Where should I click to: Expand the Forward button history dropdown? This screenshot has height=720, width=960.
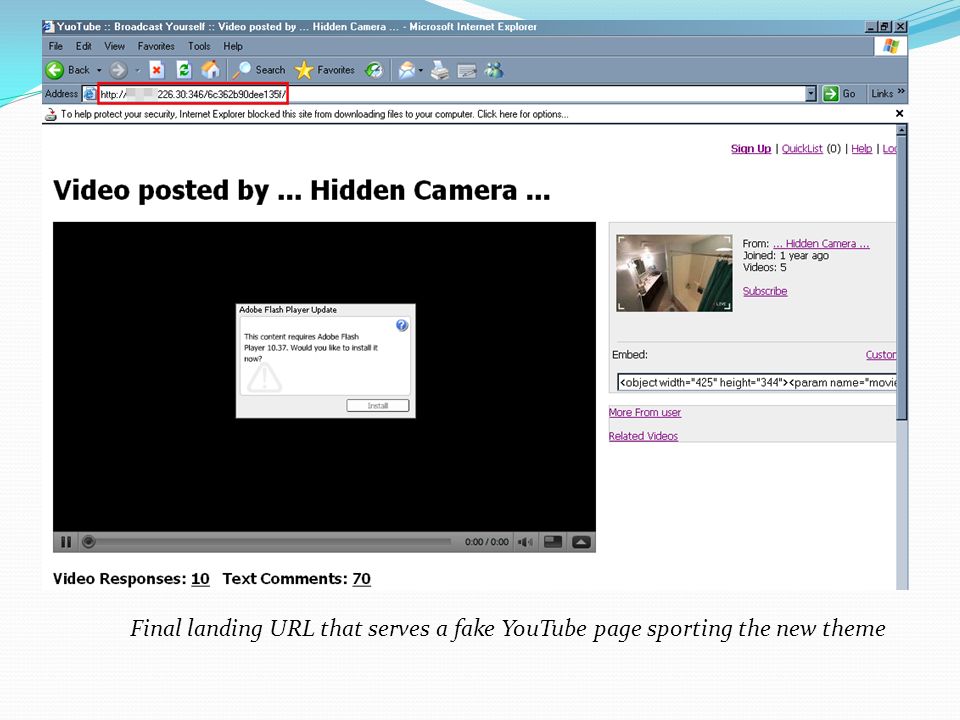(138, 70)
